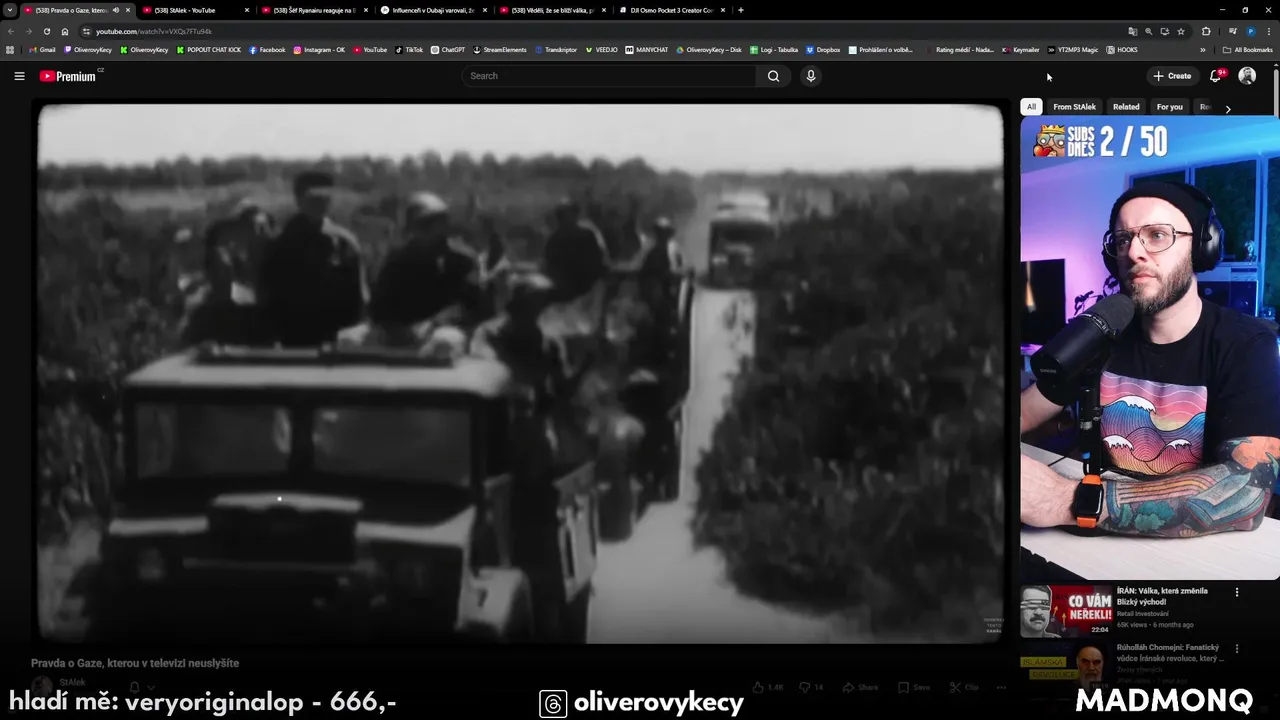The height and width of the screenshot is (720, 1280).
Task: Close the Pravda o Gaze tab
Action: pos(128,10)
